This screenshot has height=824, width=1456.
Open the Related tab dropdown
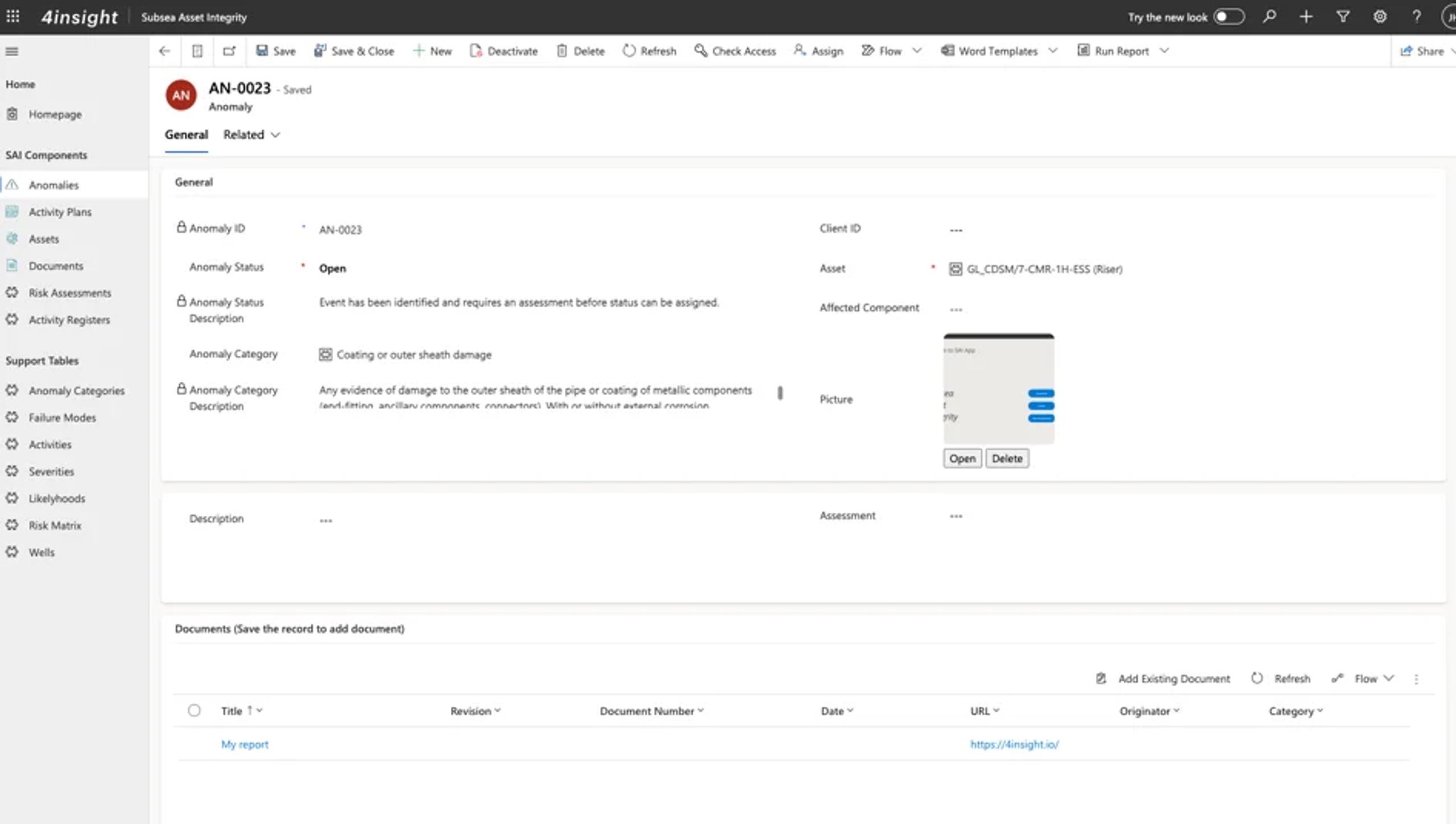(251, 135)
